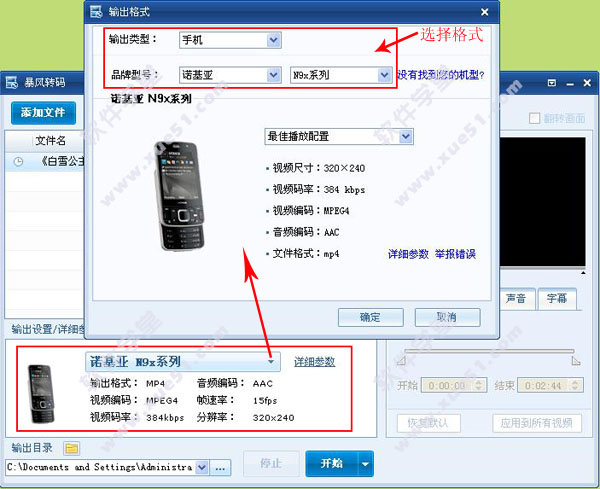600x489 pixels.
Task: Open the 输出类型 dropdown showing 手机
Action: 230,40
